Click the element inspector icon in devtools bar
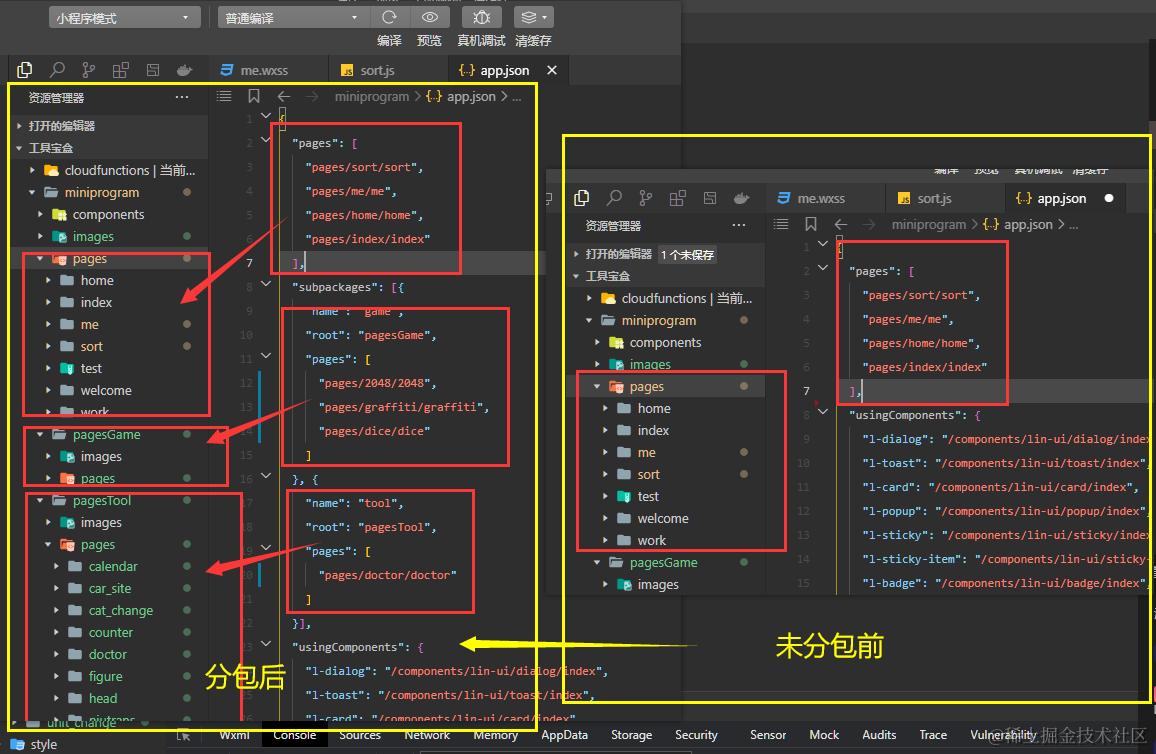Screen dimensions: 1156x754 click(184, 735)
